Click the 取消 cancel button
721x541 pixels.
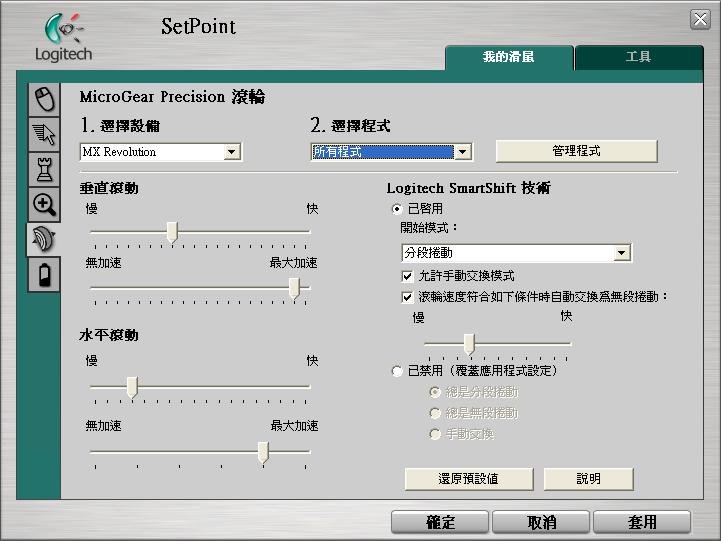(x=541, y=522)
